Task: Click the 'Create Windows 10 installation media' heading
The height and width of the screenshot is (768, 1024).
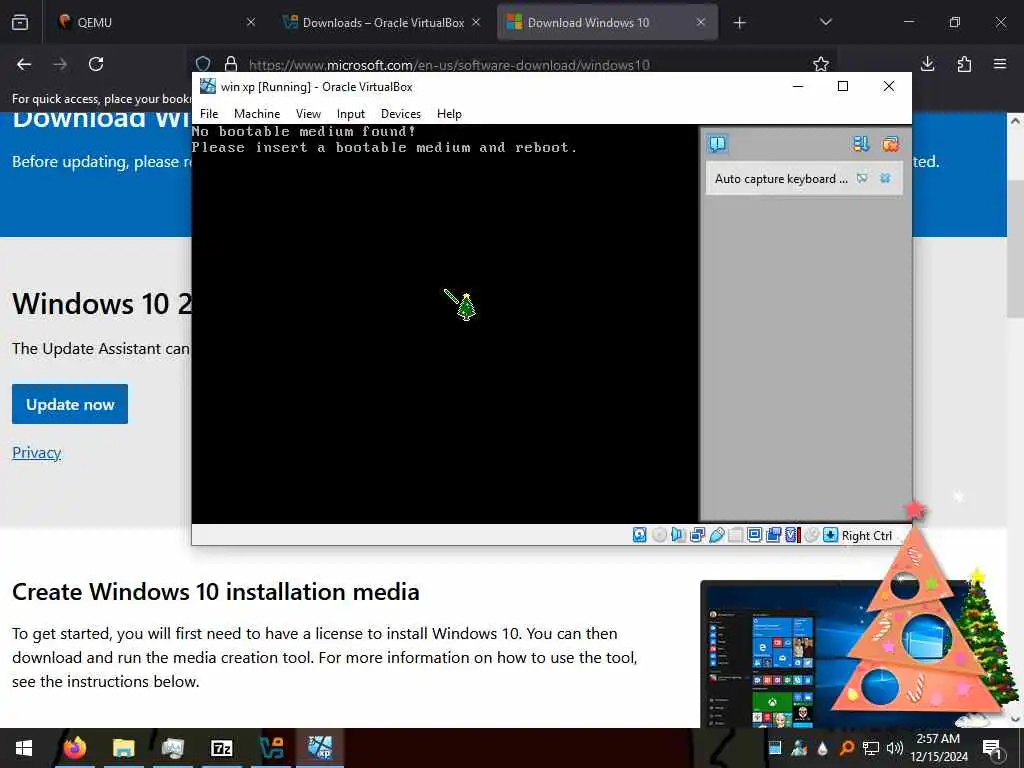Action: point(216,592)
